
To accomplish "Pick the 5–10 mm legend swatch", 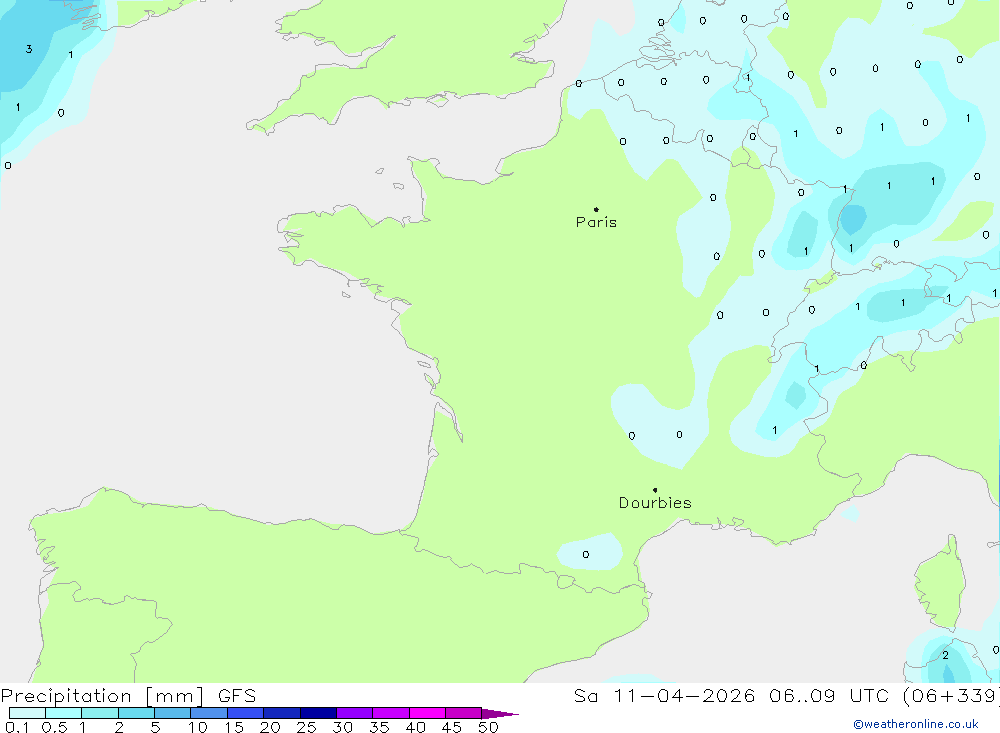I will pyautogui.click(x=173, y=713).
